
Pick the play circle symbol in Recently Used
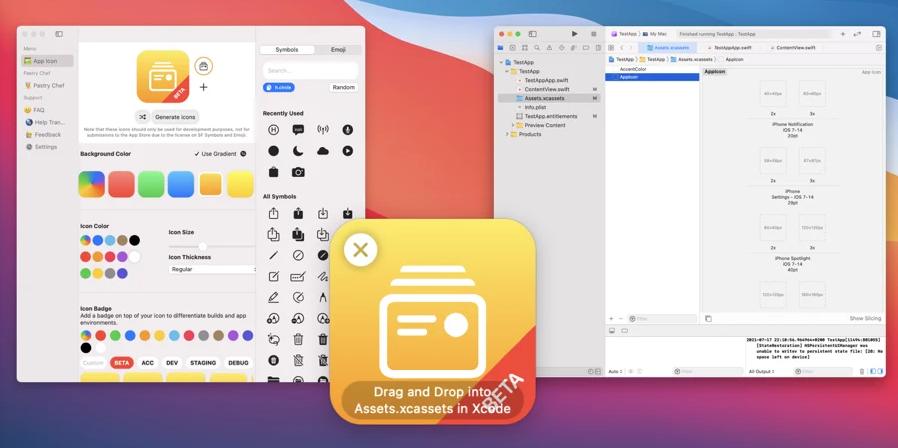[348, 151]
